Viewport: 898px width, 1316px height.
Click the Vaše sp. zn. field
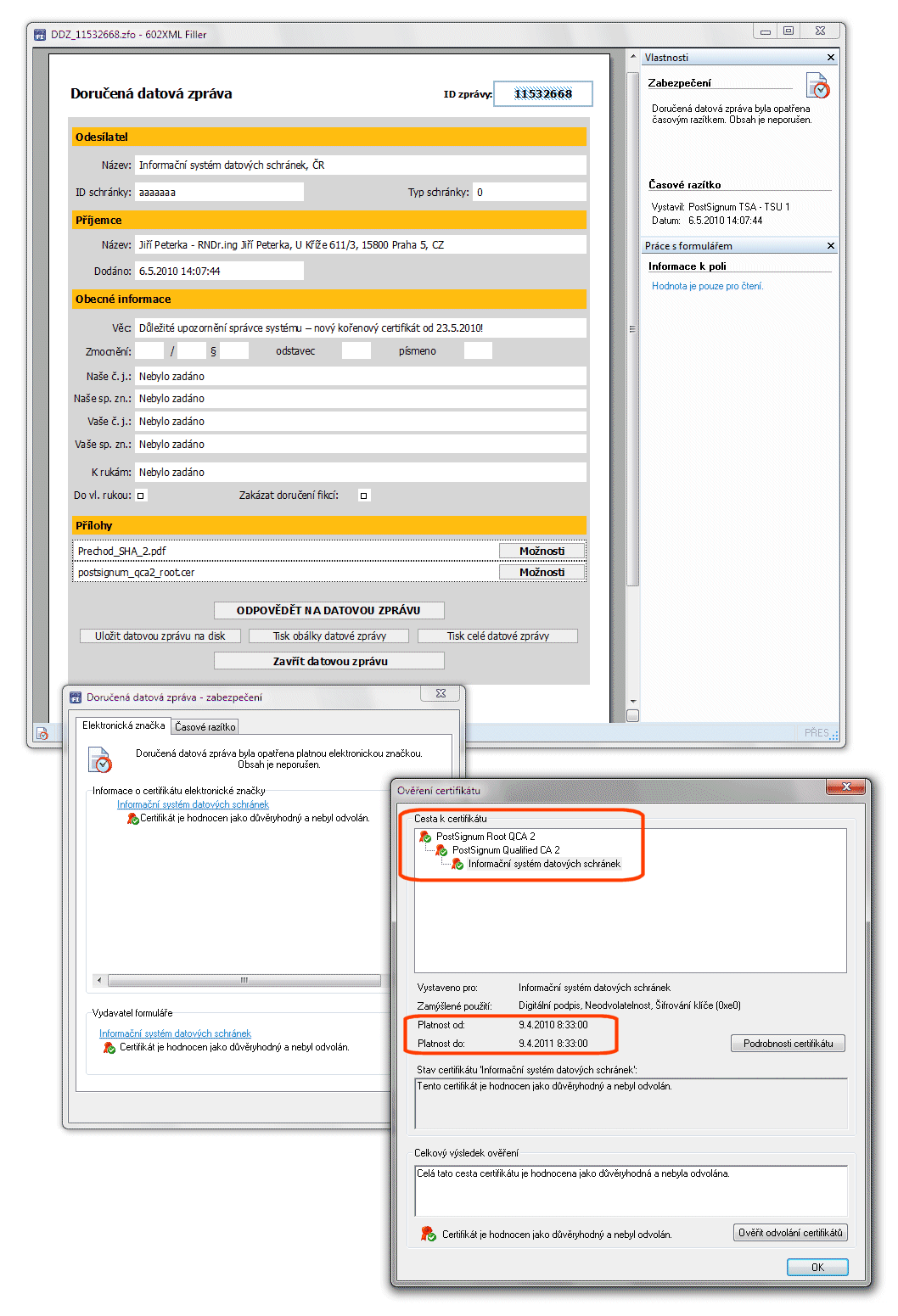(x=361, y=445)
